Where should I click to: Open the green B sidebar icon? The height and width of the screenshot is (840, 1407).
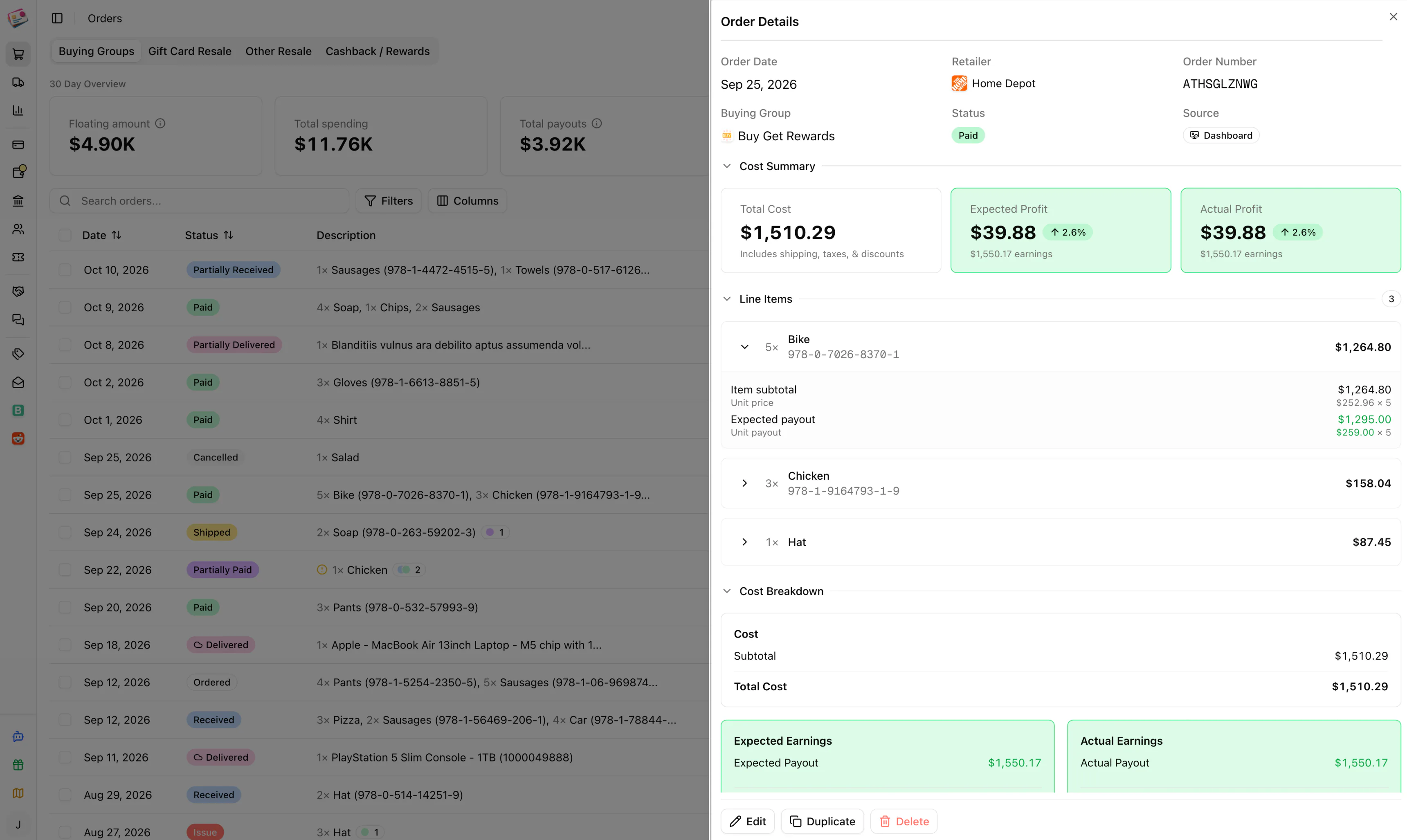coord(18,410)
